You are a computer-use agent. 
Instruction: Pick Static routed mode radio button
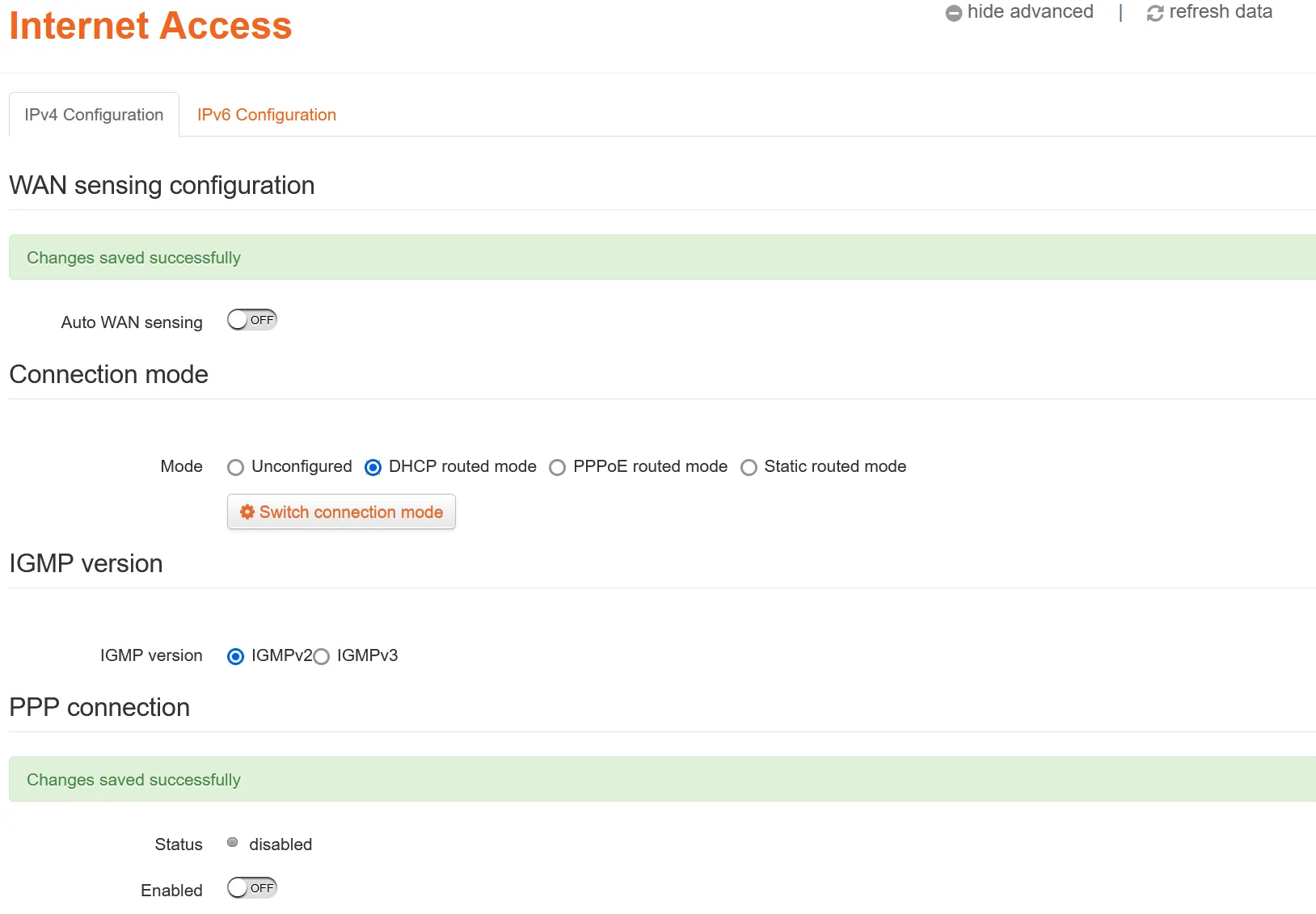(x=749, y=467)
